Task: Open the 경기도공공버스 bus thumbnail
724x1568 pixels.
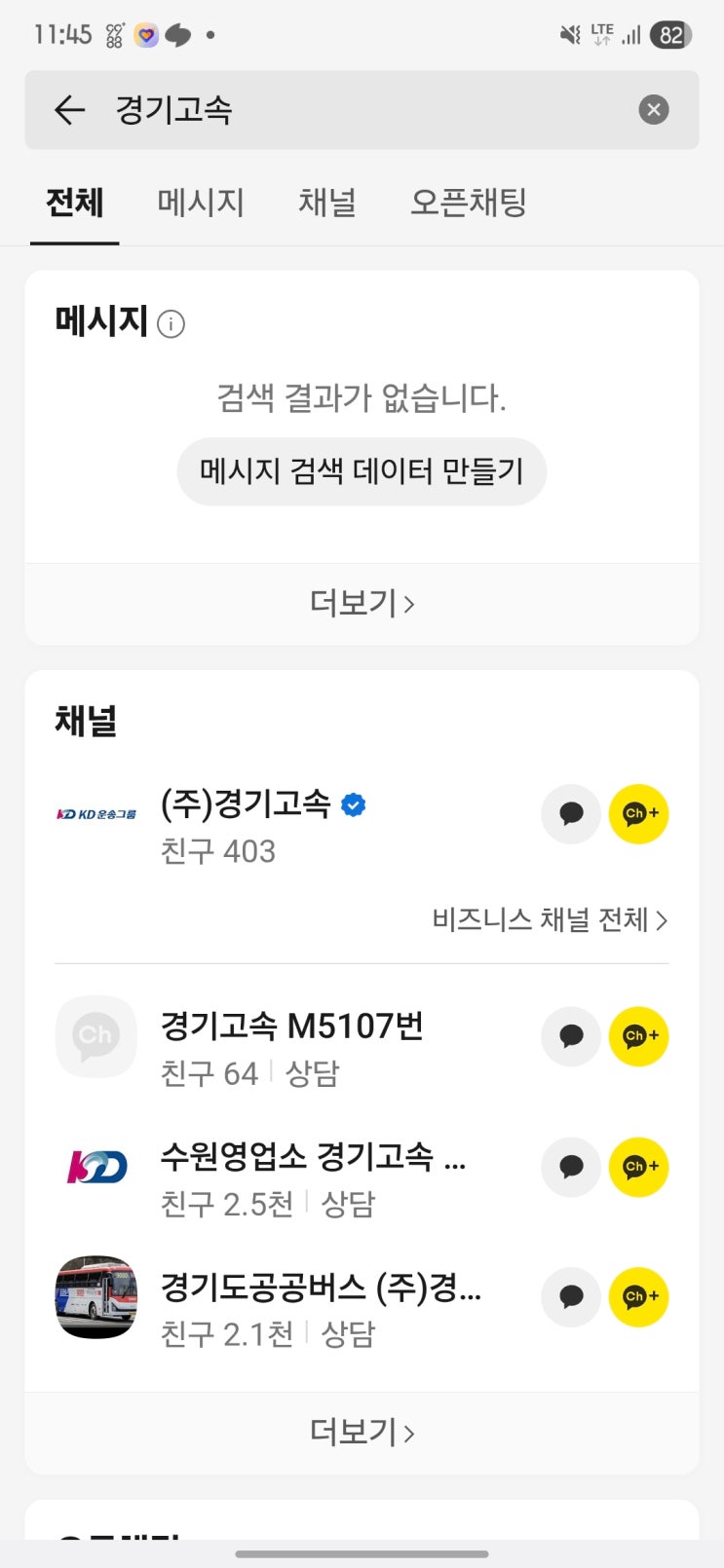Action: [x=95, y=1296]
